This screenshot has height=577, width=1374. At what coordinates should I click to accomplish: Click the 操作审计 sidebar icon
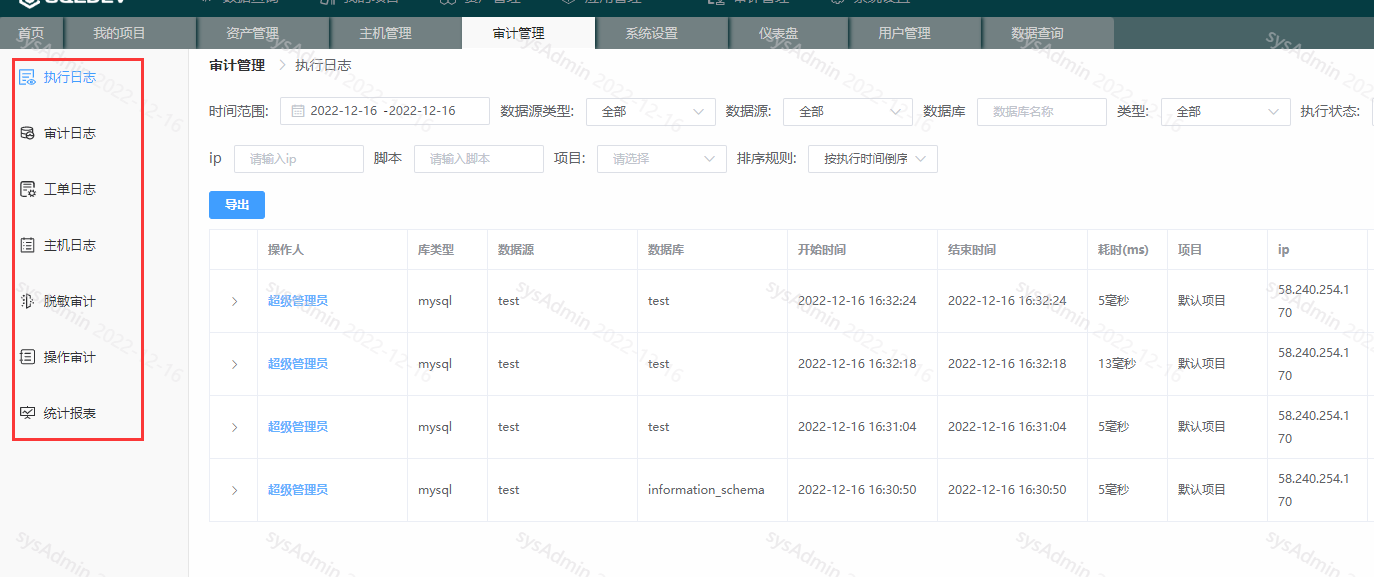point(27,357)
